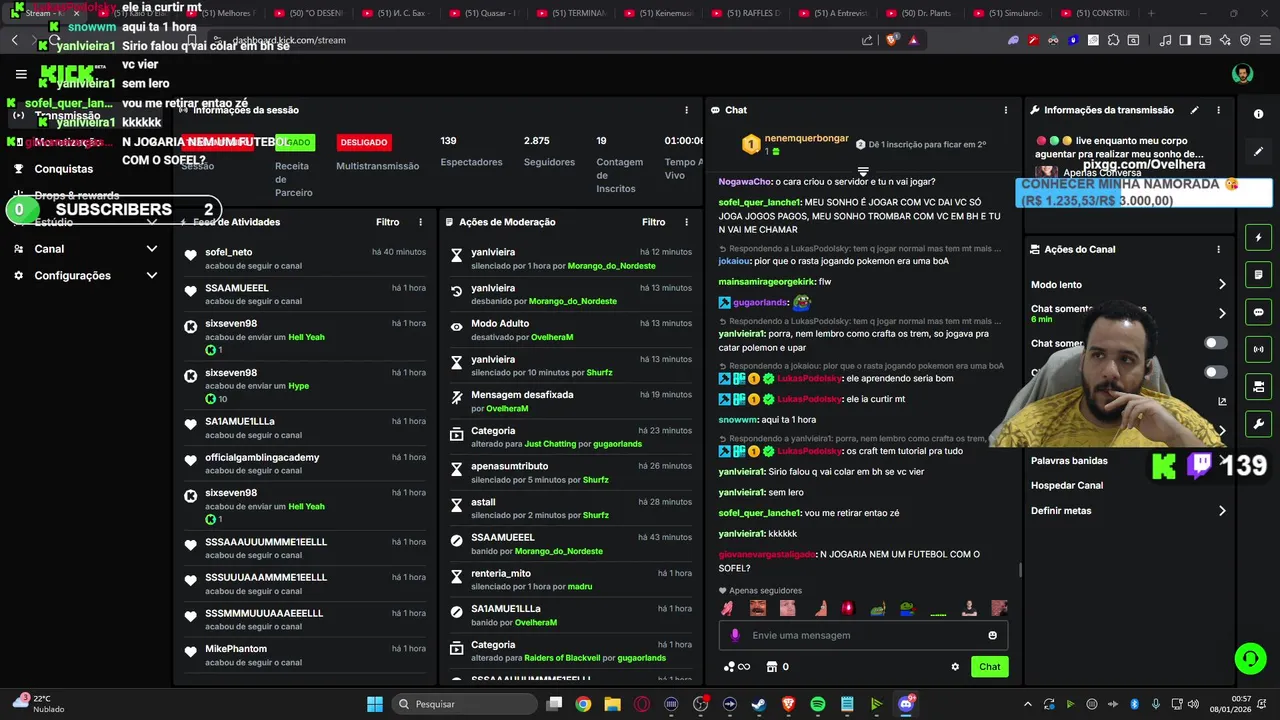
Task: Edit stream info with header pencil icon
Action: pyautogui.click(x=1194, y=110)
